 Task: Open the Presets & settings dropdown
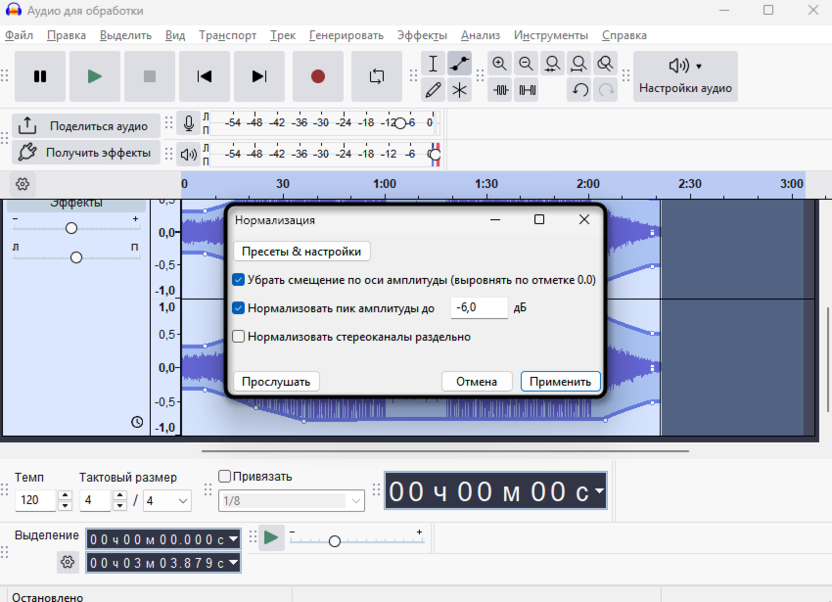click(x=301, y=251)
